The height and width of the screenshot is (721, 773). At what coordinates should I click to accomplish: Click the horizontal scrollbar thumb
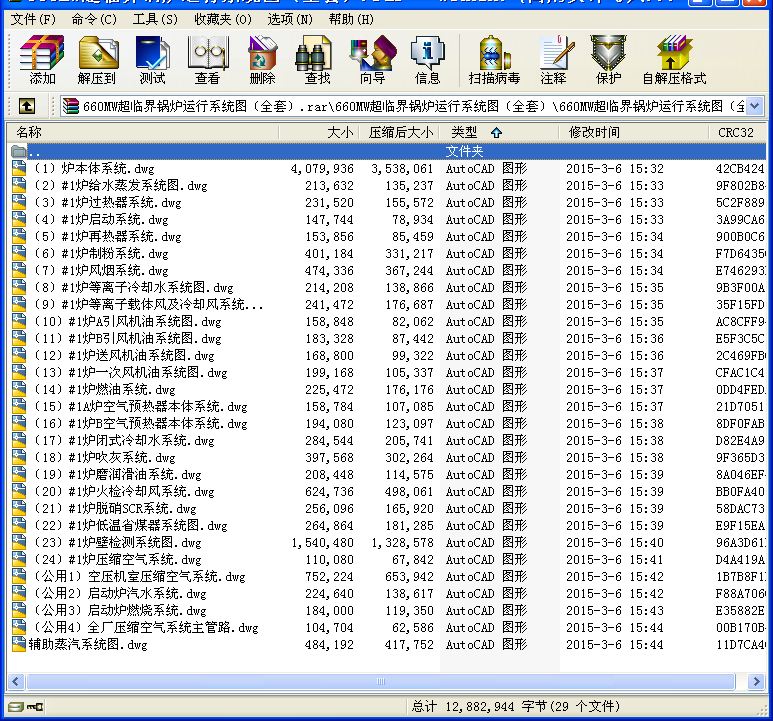click(x=381, y=682)
